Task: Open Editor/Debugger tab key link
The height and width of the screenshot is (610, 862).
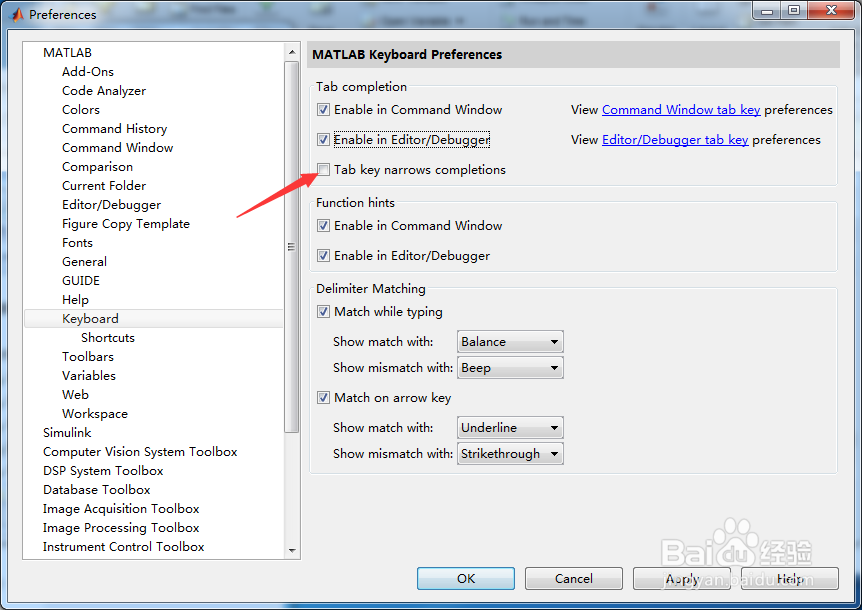Action: 675,140
